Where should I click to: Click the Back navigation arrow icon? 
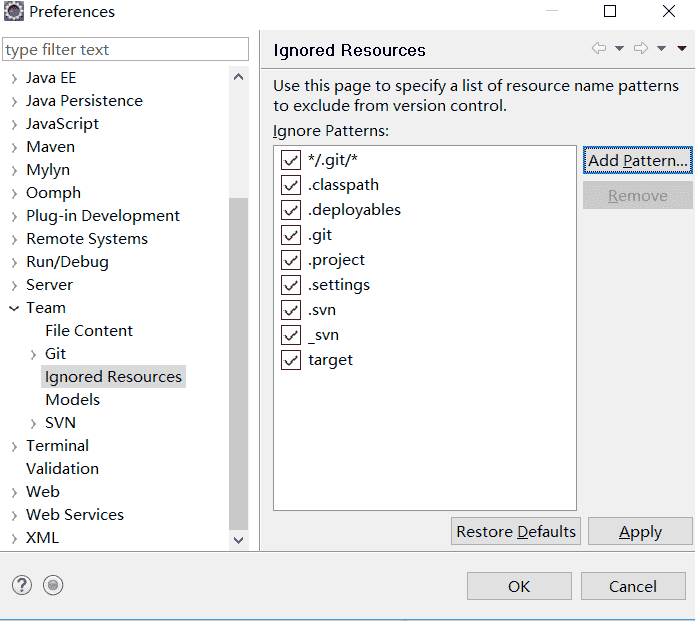click(x=599, y=49)
